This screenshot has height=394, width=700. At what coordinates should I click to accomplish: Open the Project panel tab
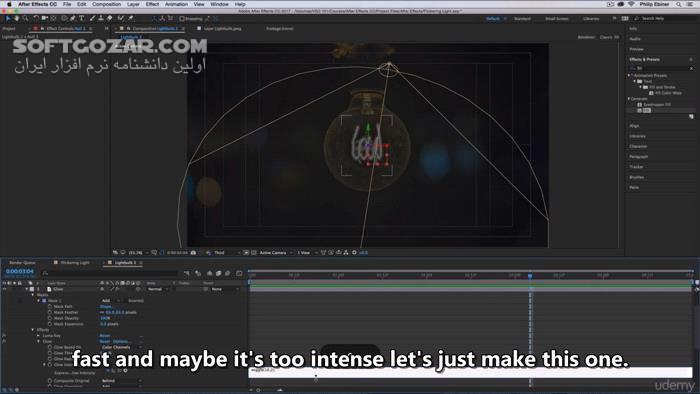[x=9, y=29]
